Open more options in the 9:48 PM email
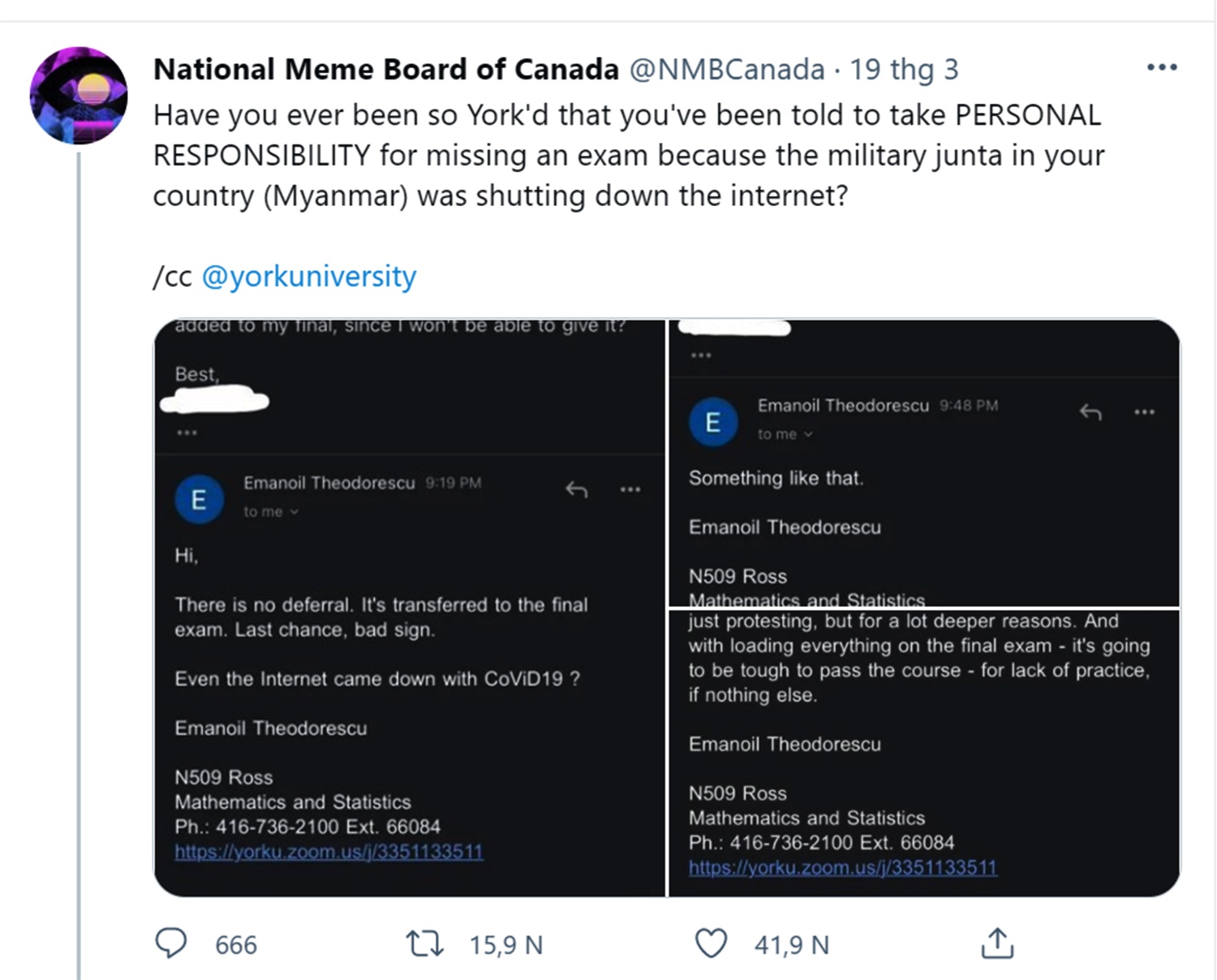The width and height of the screenshot is (1217, 980). coord(1146,411)
